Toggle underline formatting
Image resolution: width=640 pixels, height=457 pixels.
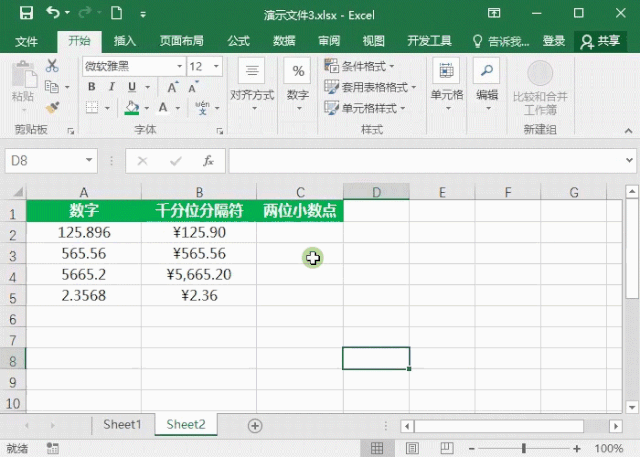(x=131, y=87)
